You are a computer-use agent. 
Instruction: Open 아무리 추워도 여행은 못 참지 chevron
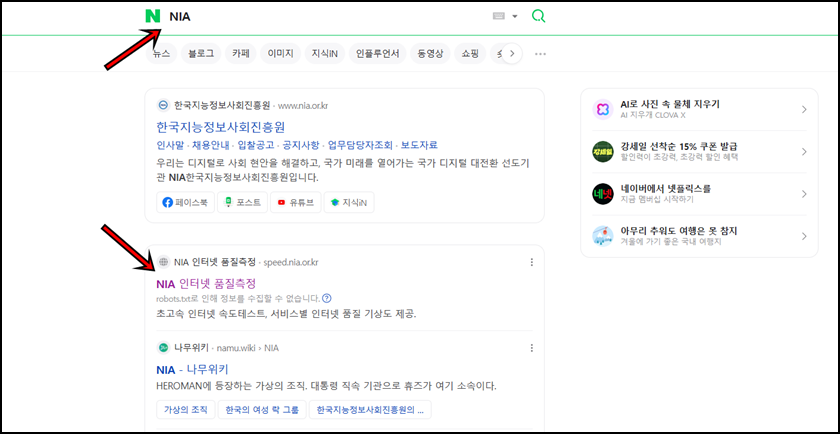[x=804, y=236]
